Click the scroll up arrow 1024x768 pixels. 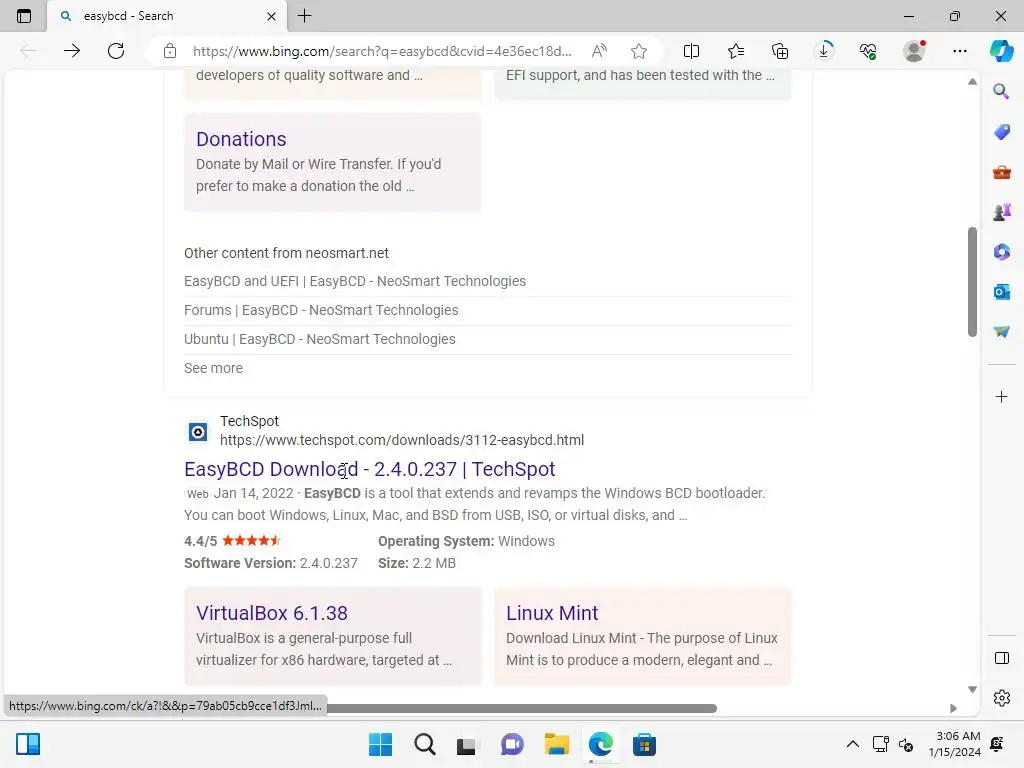(x=972, y=82)
